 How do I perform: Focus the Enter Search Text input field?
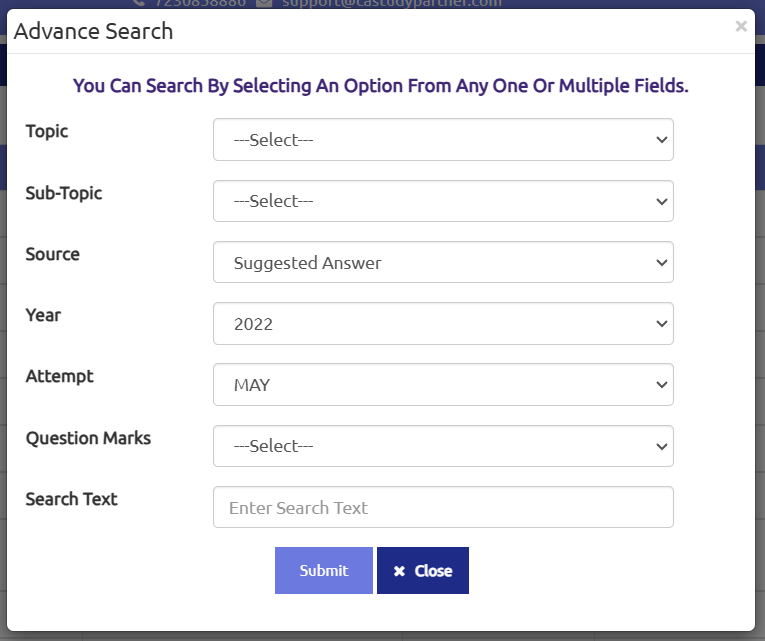click(443, 507)
